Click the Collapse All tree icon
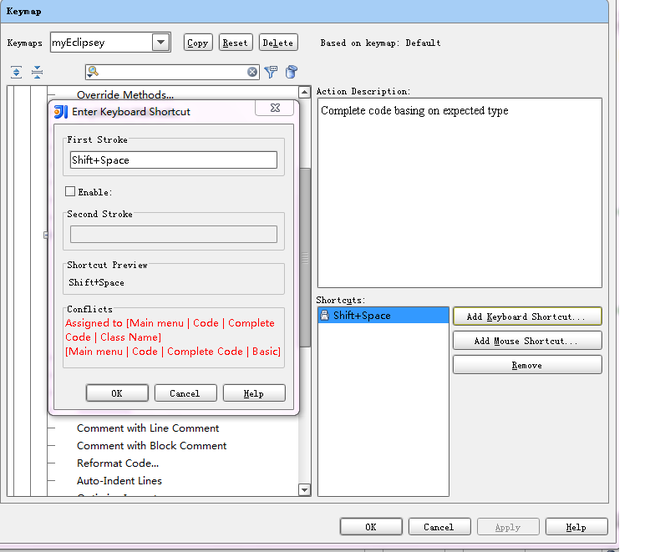 click(x=37, y=72)
